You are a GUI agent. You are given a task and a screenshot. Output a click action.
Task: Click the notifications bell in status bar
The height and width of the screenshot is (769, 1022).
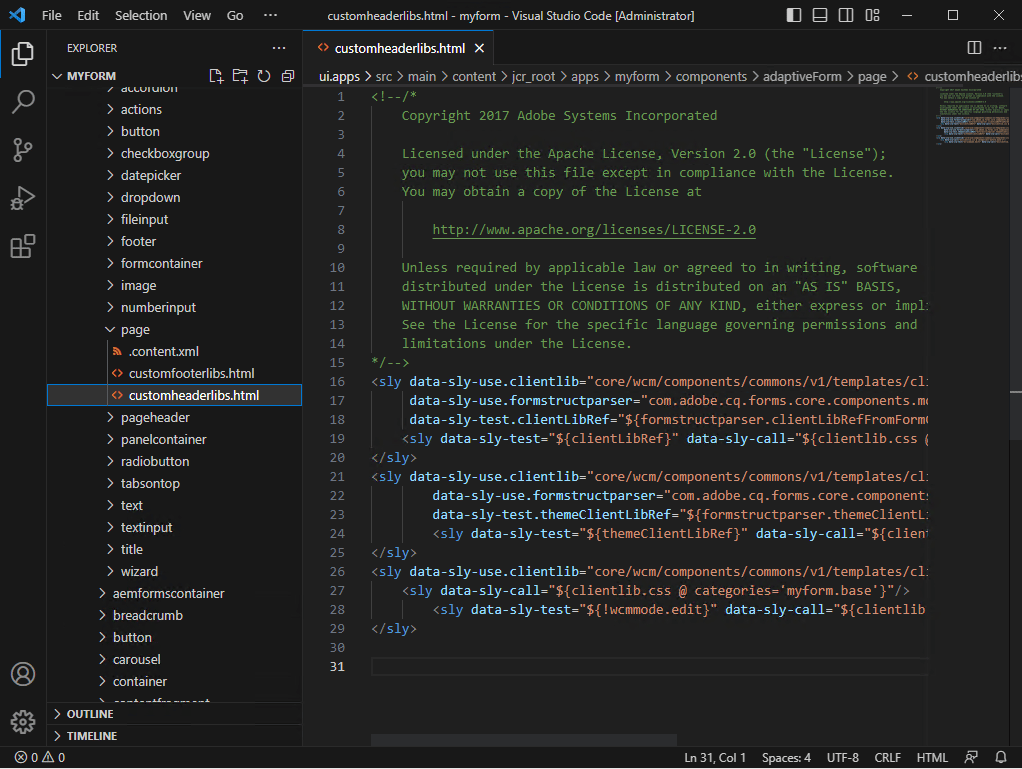click(x=1000, y=757)
